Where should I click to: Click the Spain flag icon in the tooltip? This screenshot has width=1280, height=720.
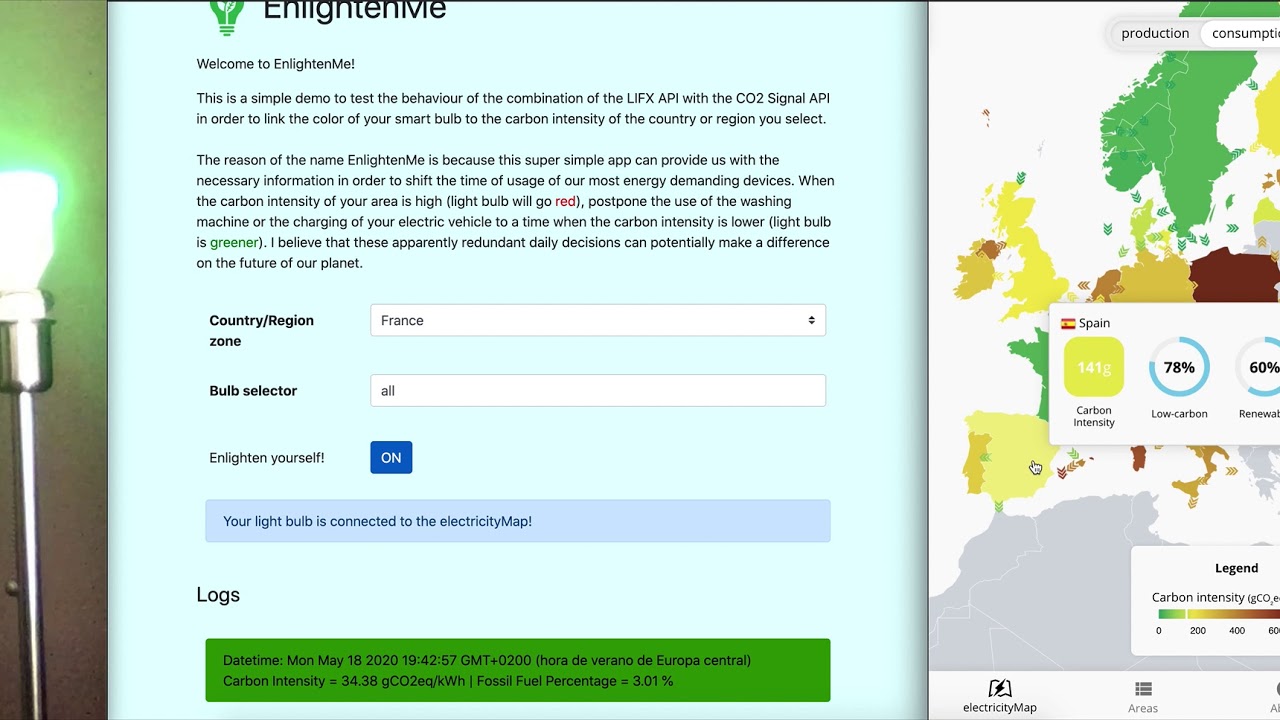(1068, 323)
